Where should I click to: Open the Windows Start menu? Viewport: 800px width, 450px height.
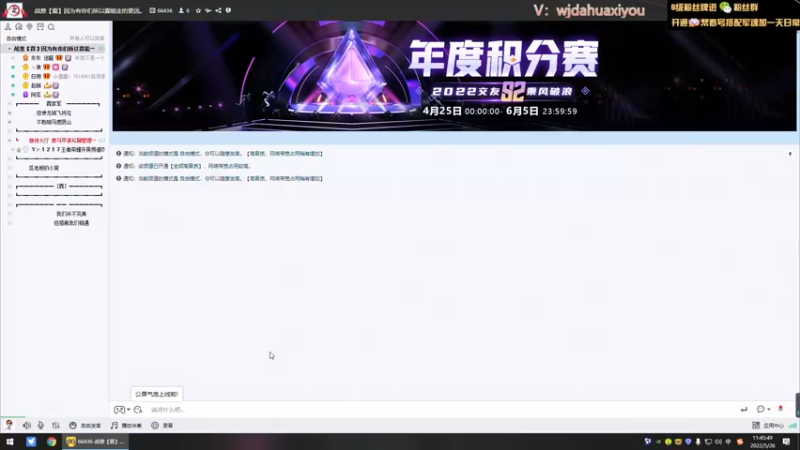(x=10, y=442)
